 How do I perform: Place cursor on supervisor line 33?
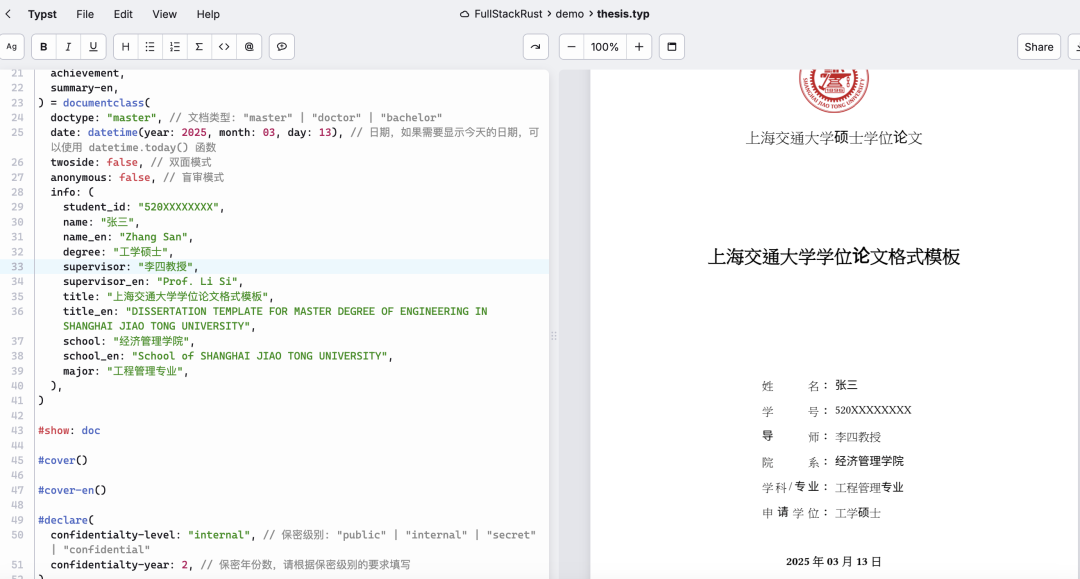pyautogui.click(x=293, y=266)
